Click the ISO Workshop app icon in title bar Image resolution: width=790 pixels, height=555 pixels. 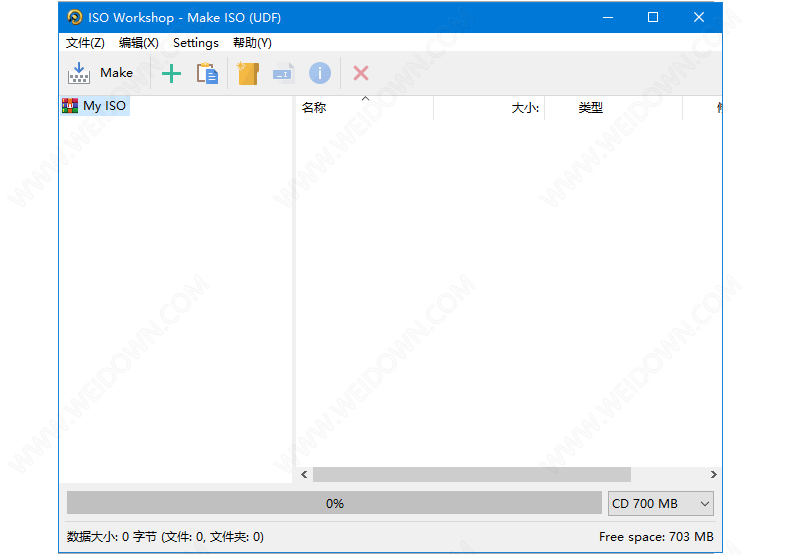(x=75, y=17)
